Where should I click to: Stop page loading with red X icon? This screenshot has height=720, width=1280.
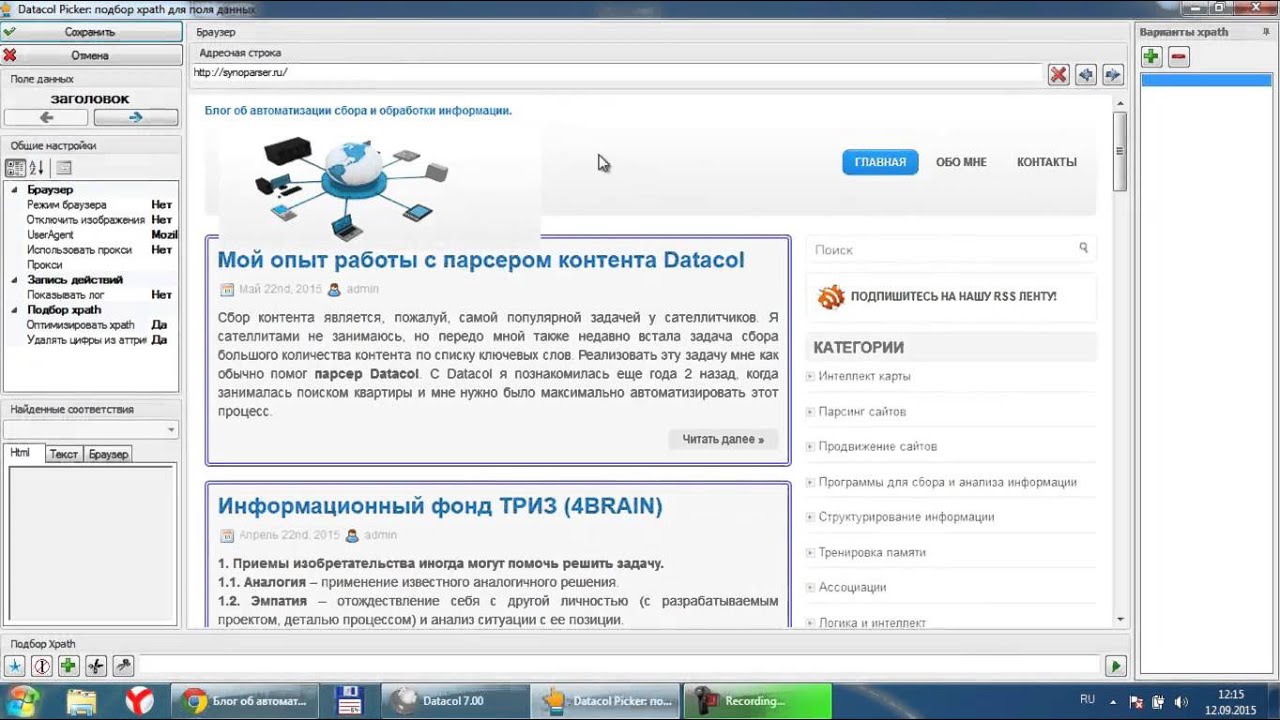coord(1059,75)
